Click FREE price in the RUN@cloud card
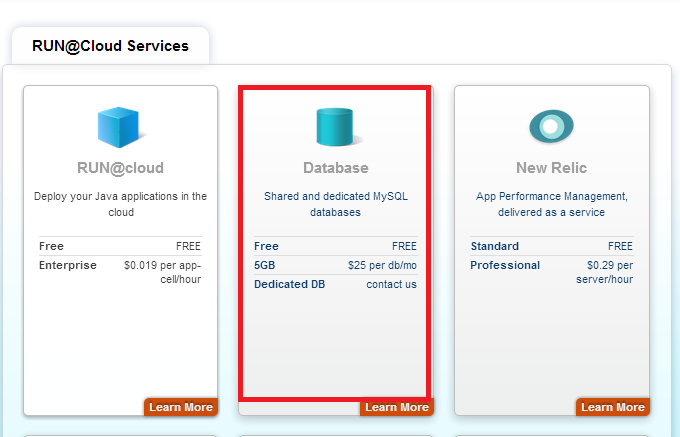680x437 pixels. tap(188, 246)
